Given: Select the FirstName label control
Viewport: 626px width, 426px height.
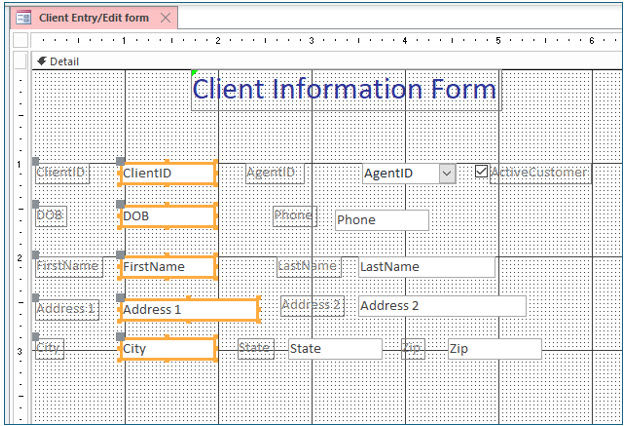Looking at the screenshot, I should [69, 267].
